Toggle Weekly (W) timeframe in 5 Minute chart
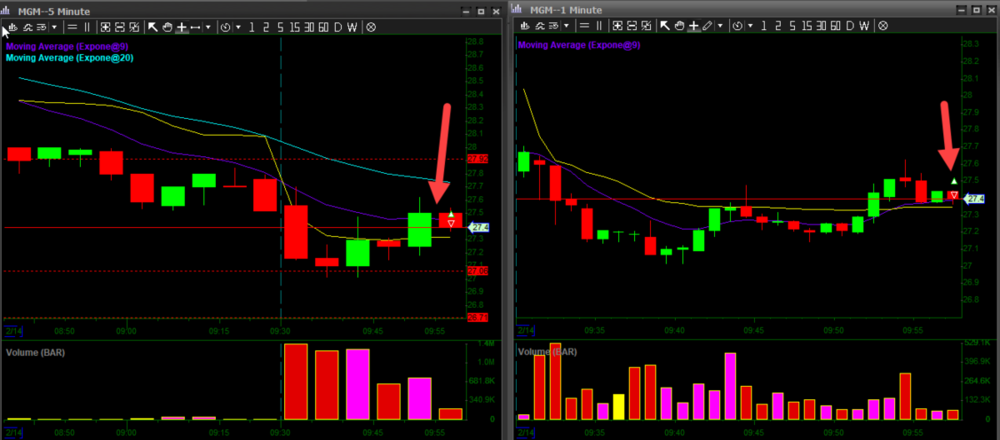 point(352,26)
